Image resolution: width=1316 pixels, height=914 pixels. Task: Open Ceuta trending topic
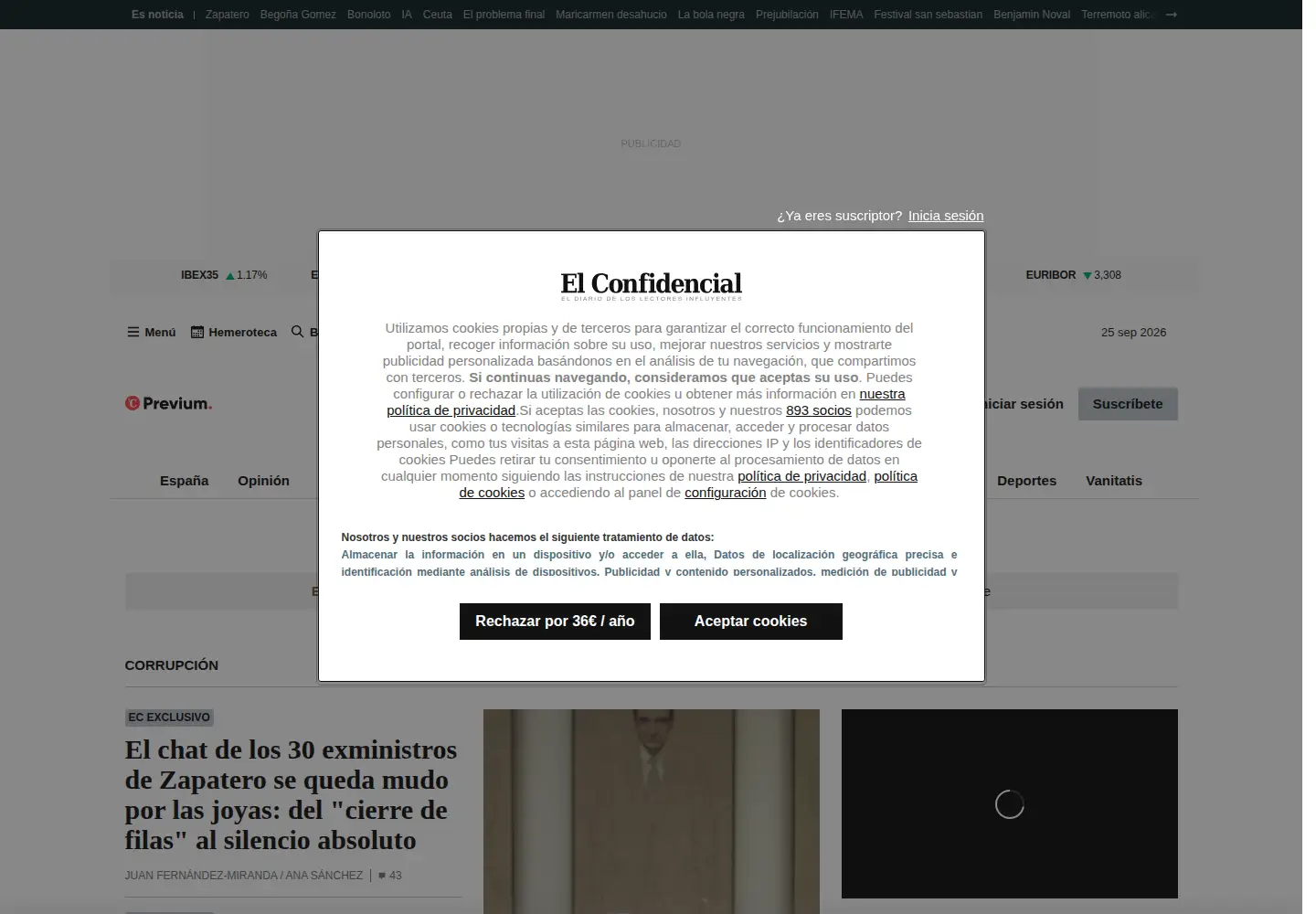[438, 15]
